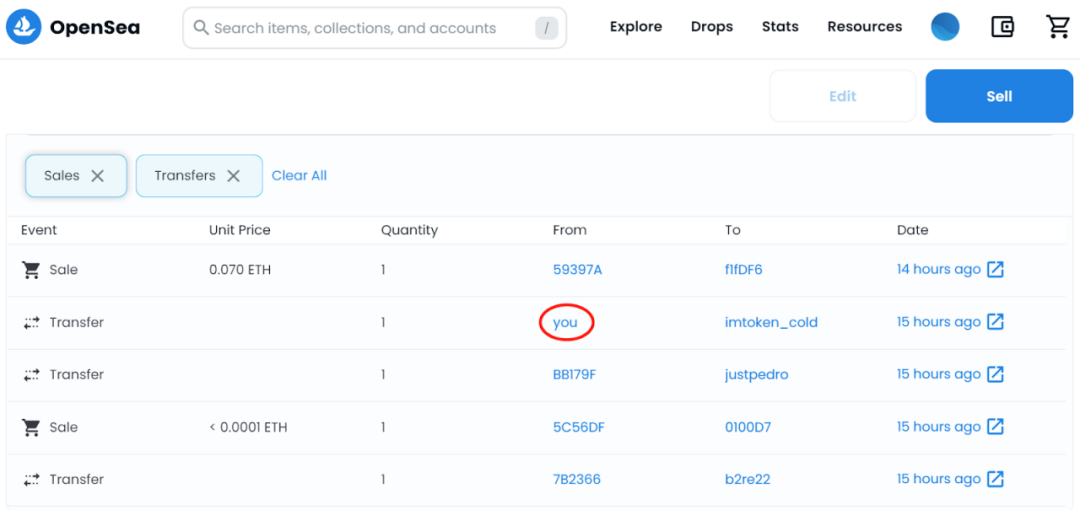The width and height of the screenshot is (1080, 510).
Task: Remove the Transfers filter chip
Action: click(x=233, y=176)
